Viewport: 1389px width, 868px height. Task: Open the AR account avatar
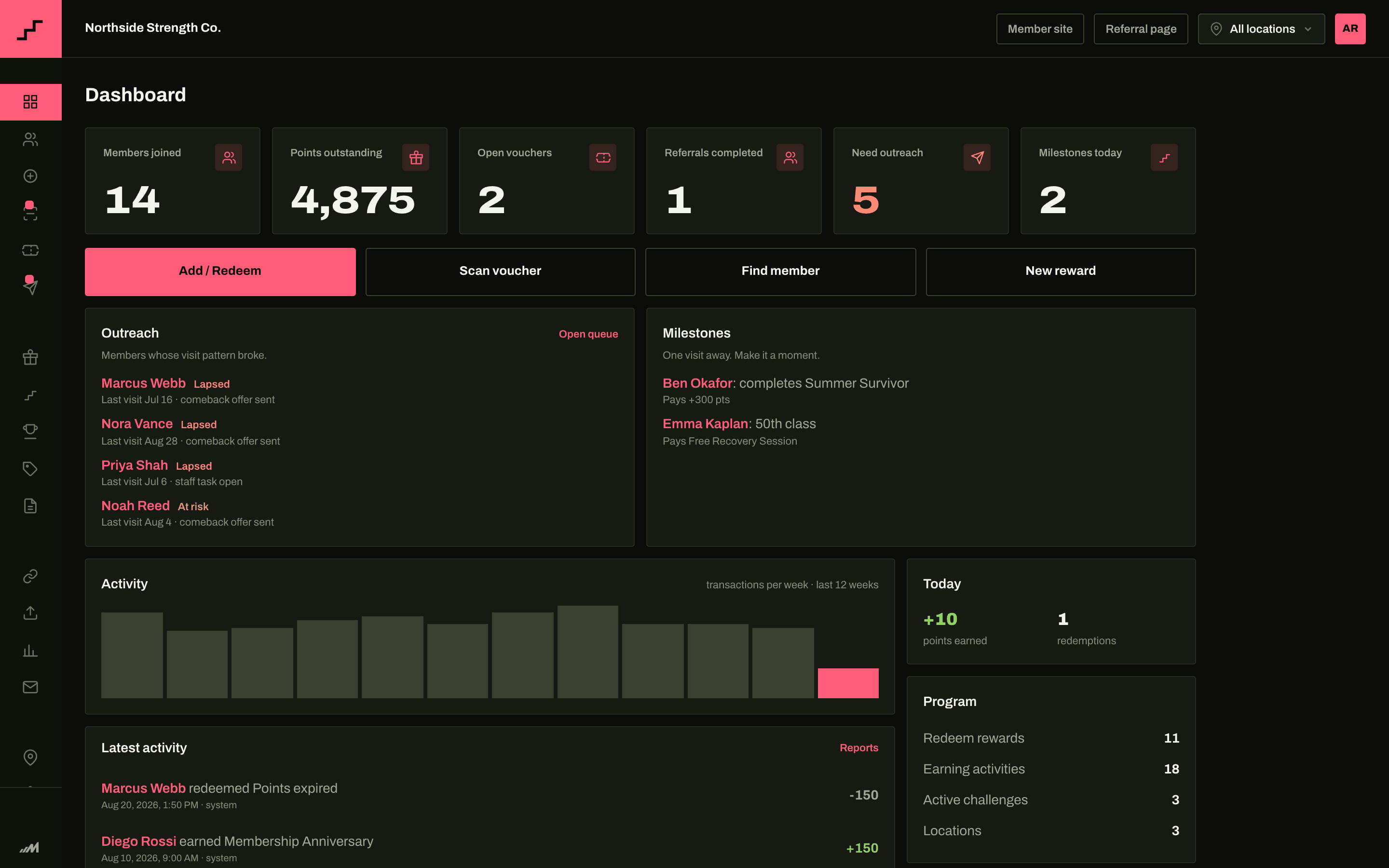tap(1350, 29)
